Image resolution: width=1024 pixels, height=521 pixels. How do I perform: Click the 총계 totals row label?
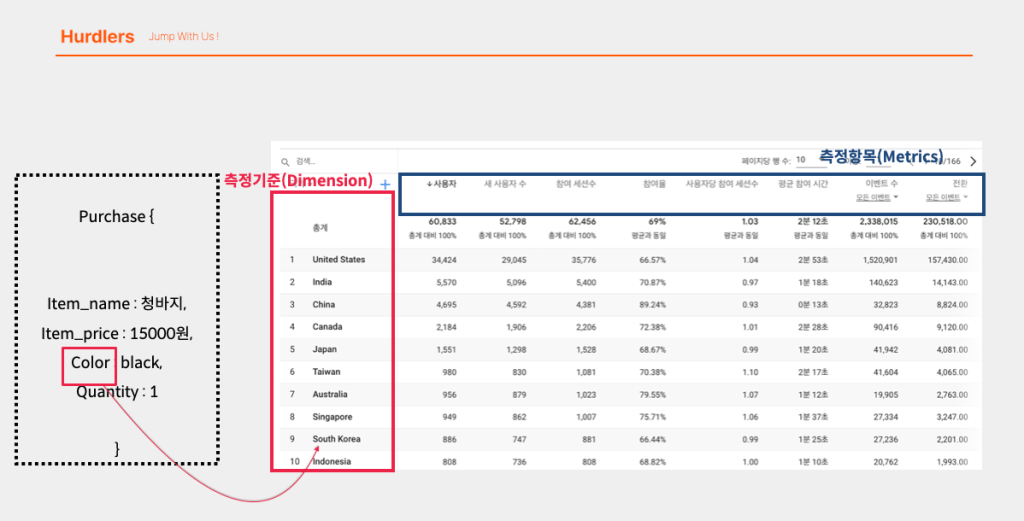pos(320,229)
